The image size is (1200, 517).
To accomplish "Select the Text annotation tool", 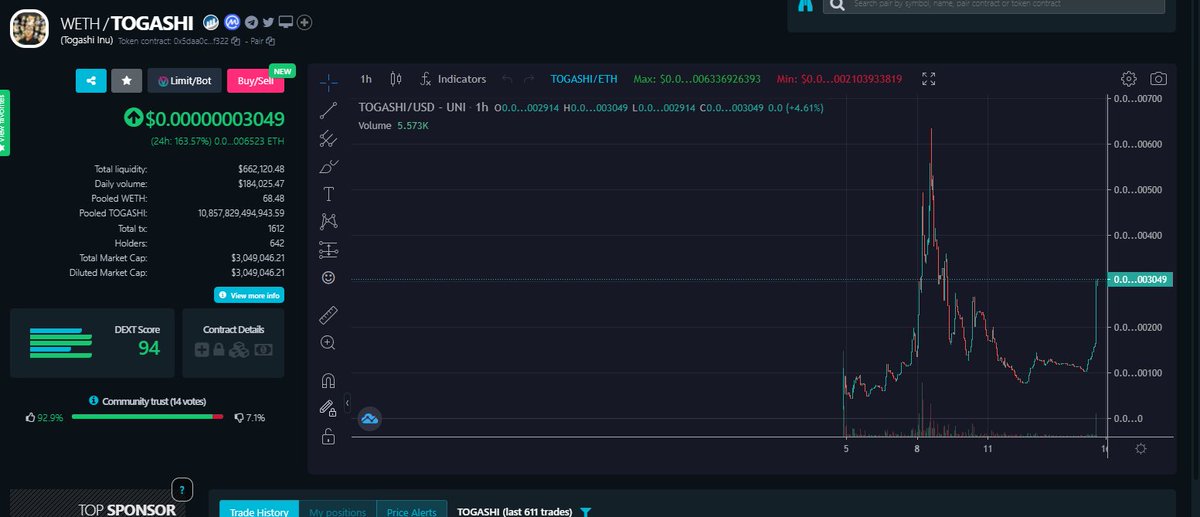I will [x=328, y=194].
